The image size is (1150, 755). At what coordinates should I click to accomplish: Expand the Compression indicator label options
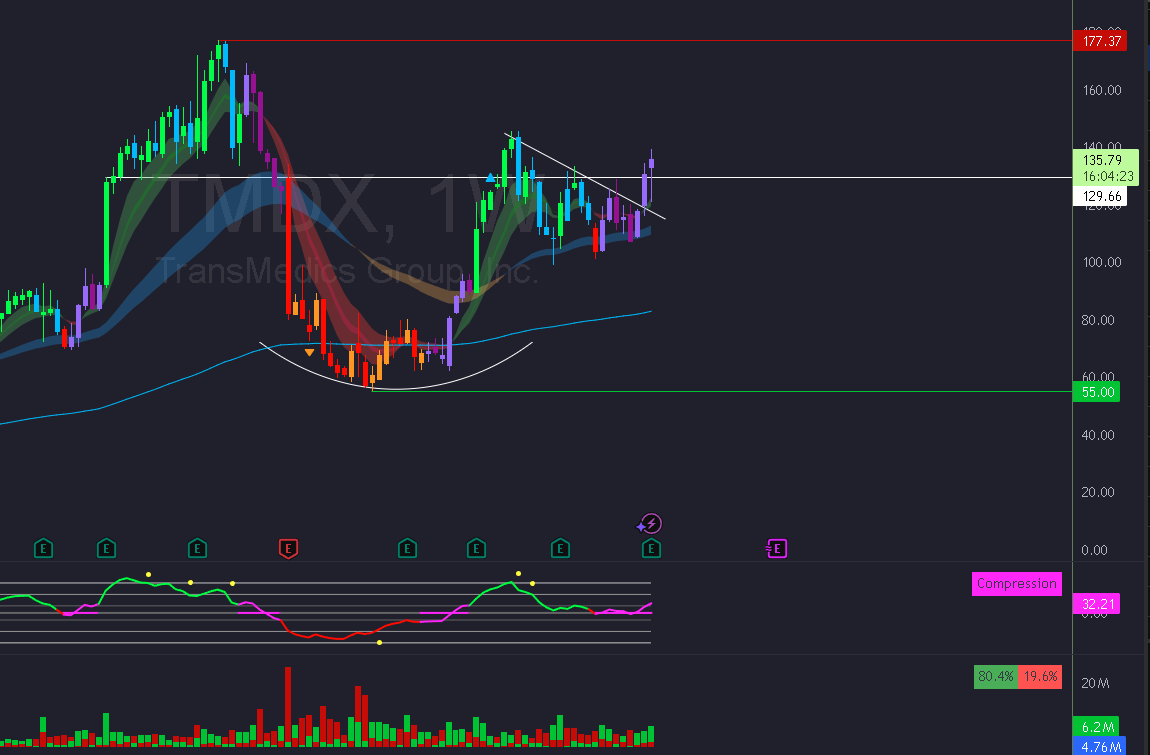tap(1016, 583)
